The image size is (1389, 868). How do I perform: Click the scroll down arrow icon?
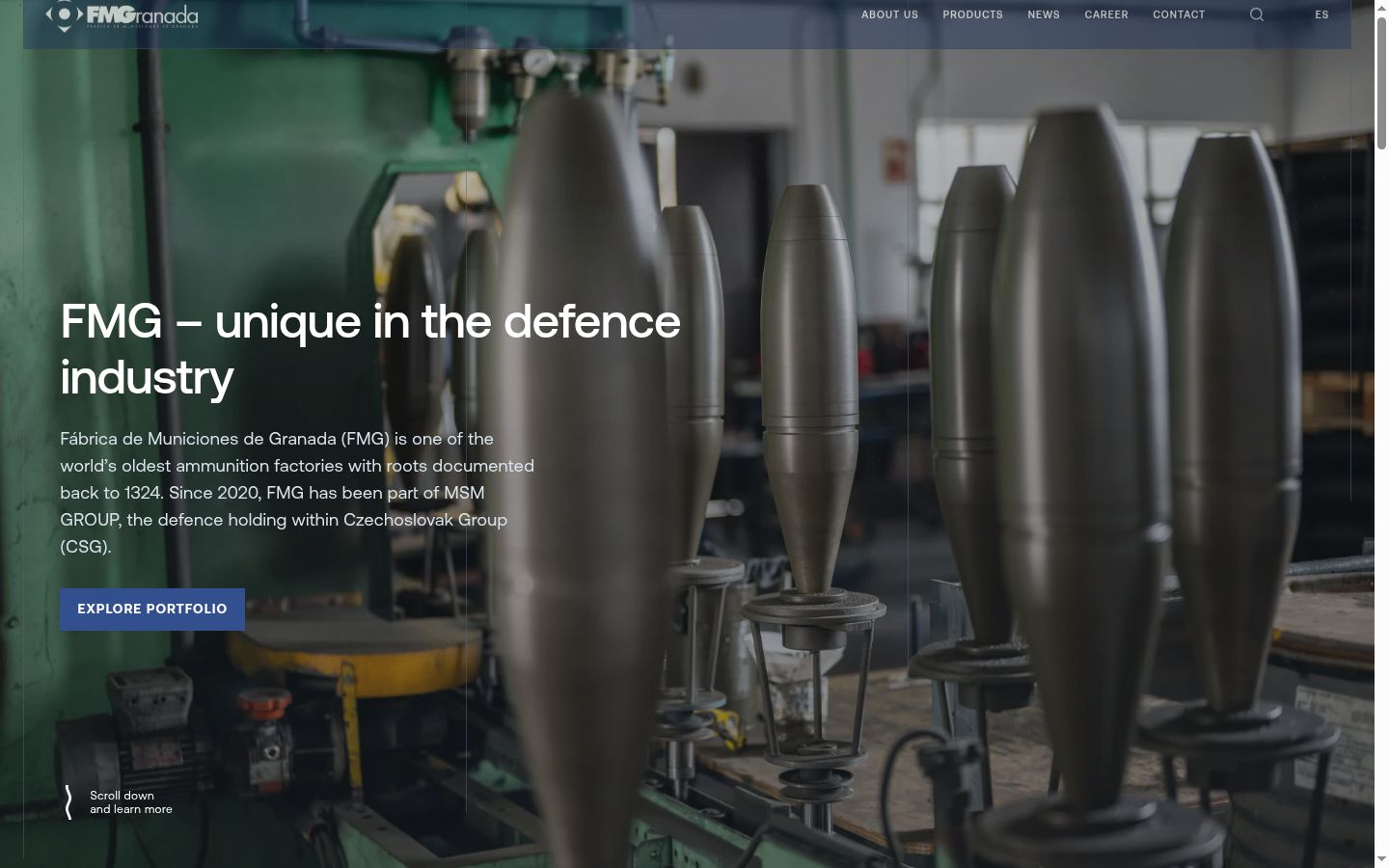click(x=68, y=802)
